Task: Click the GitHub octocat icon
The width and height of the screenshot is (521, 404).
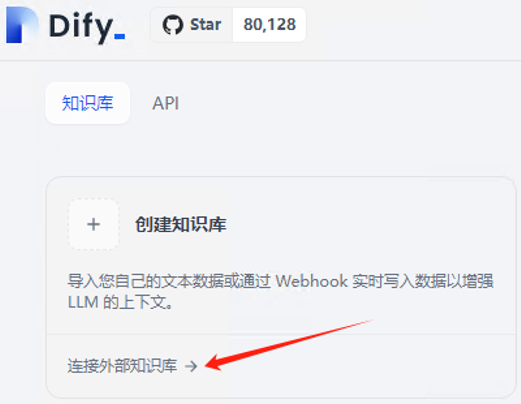Action: pos(173,25)
